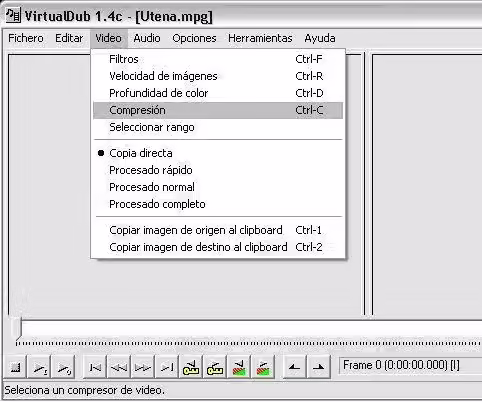Step forward with the fast-forward arrows button
Screen dimensions: 482x402
[143, 367]
